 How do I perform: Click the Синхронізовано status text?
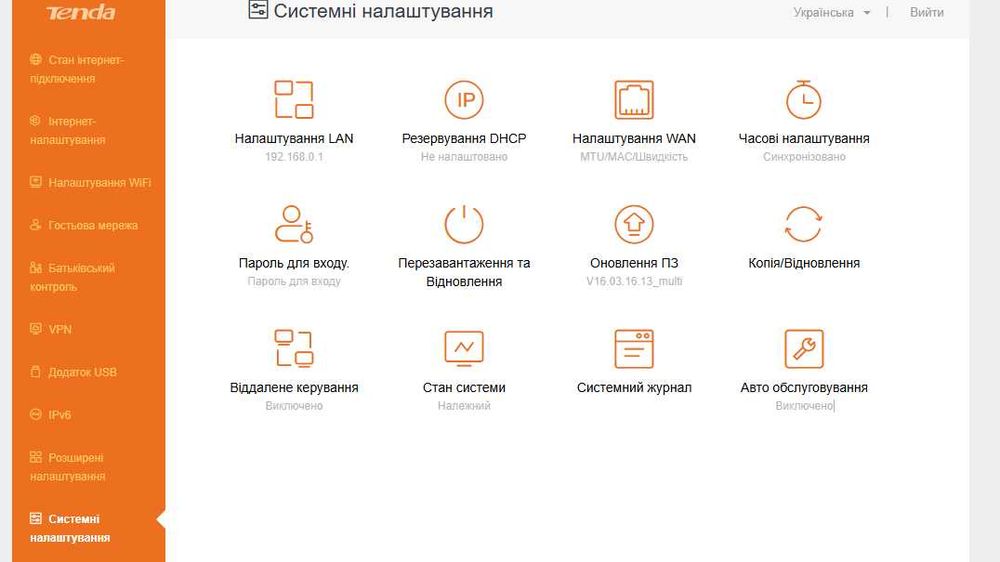tap(804, 157)
